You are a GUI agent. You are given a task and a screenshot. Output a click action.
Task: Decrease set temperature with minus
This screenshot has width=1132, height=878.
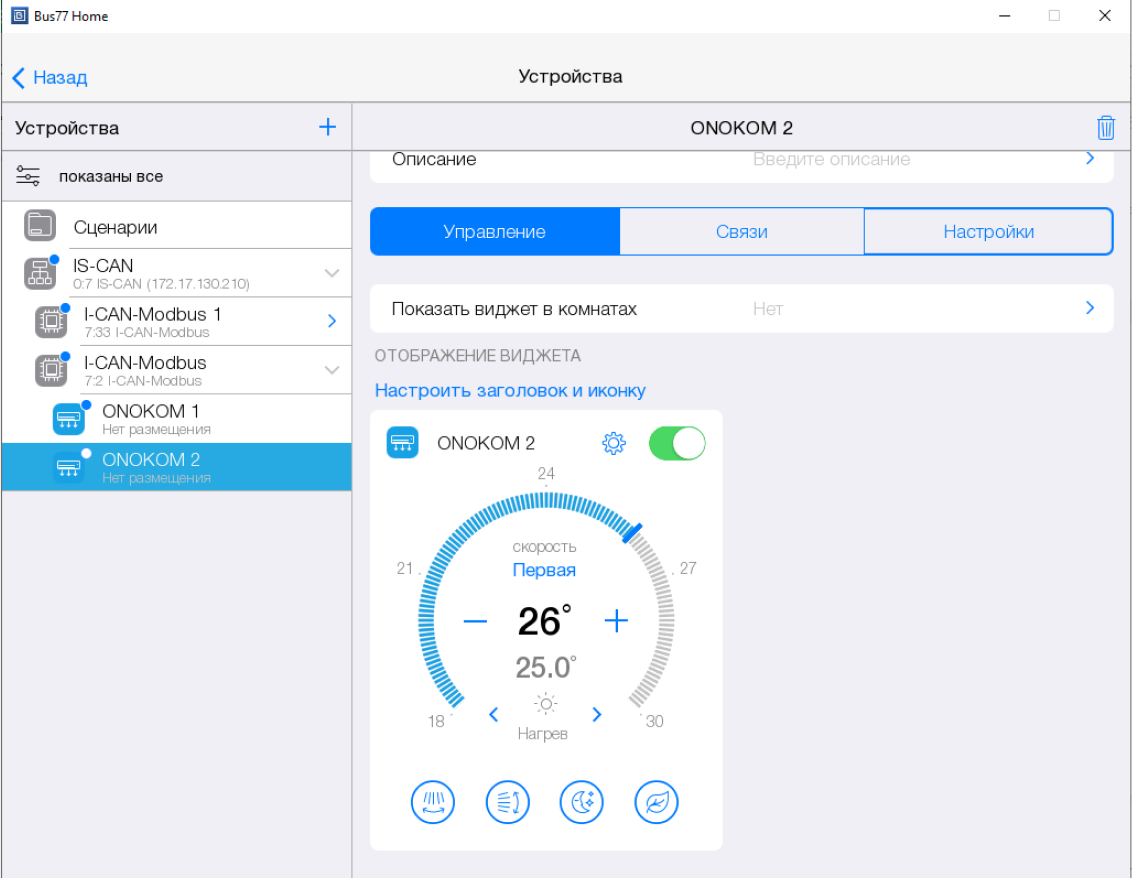tap(475, 621)
